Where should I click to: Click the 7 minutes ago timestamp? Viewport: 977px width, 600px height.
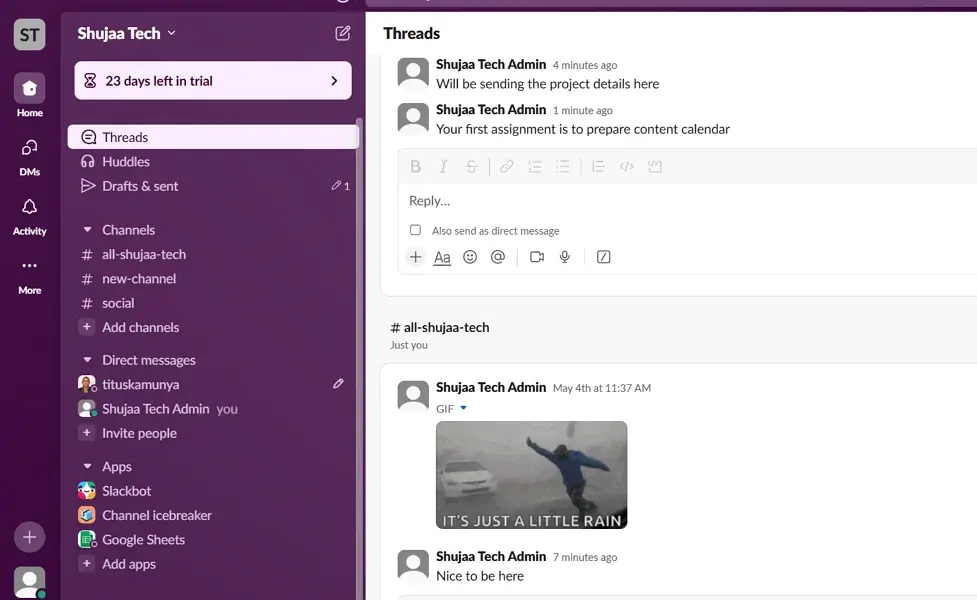(x=584, y=557)
